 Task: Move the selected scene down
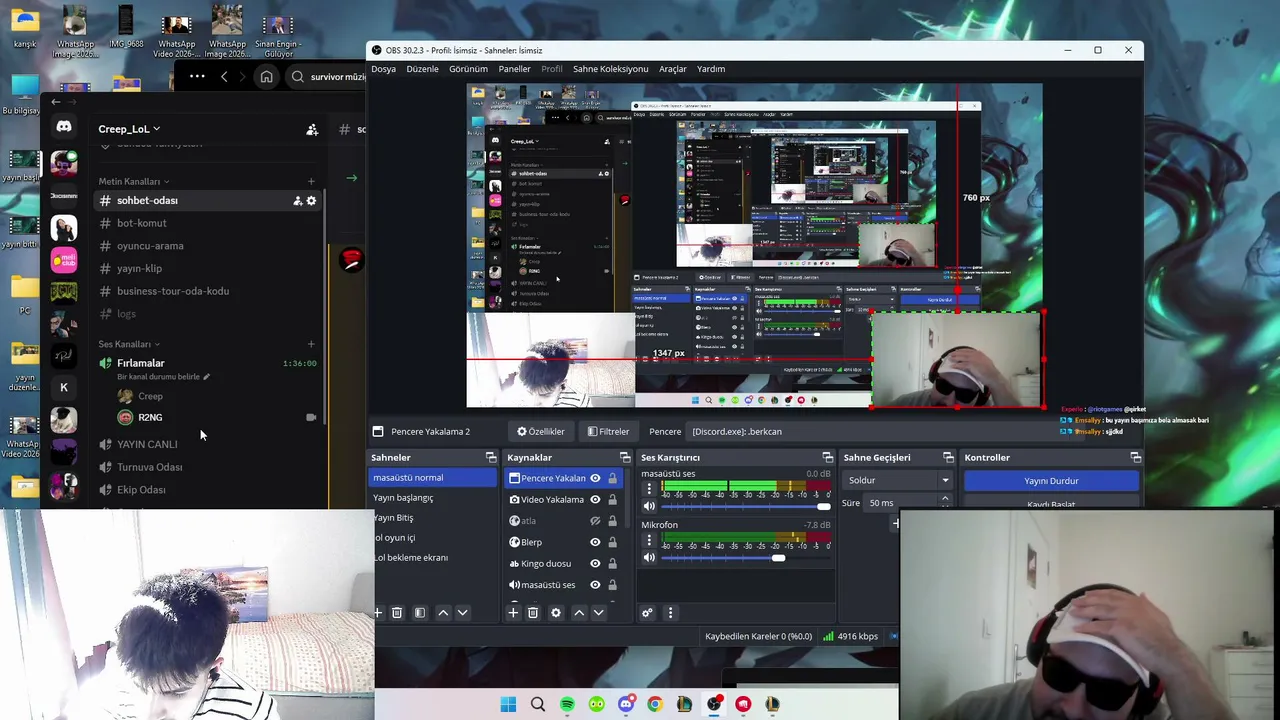click(462, 613)
